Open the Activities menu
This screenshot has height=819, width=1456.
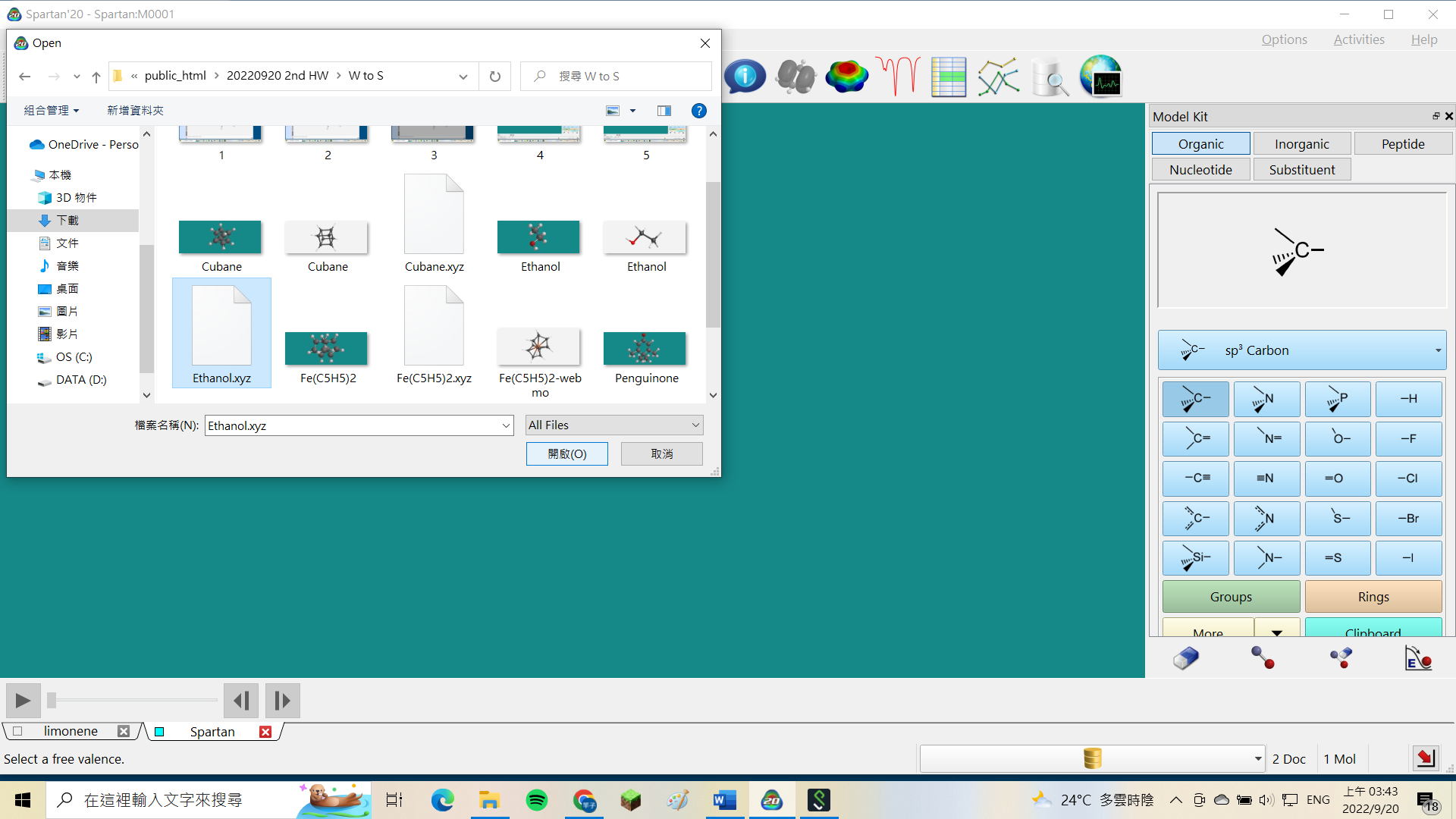1359,39
